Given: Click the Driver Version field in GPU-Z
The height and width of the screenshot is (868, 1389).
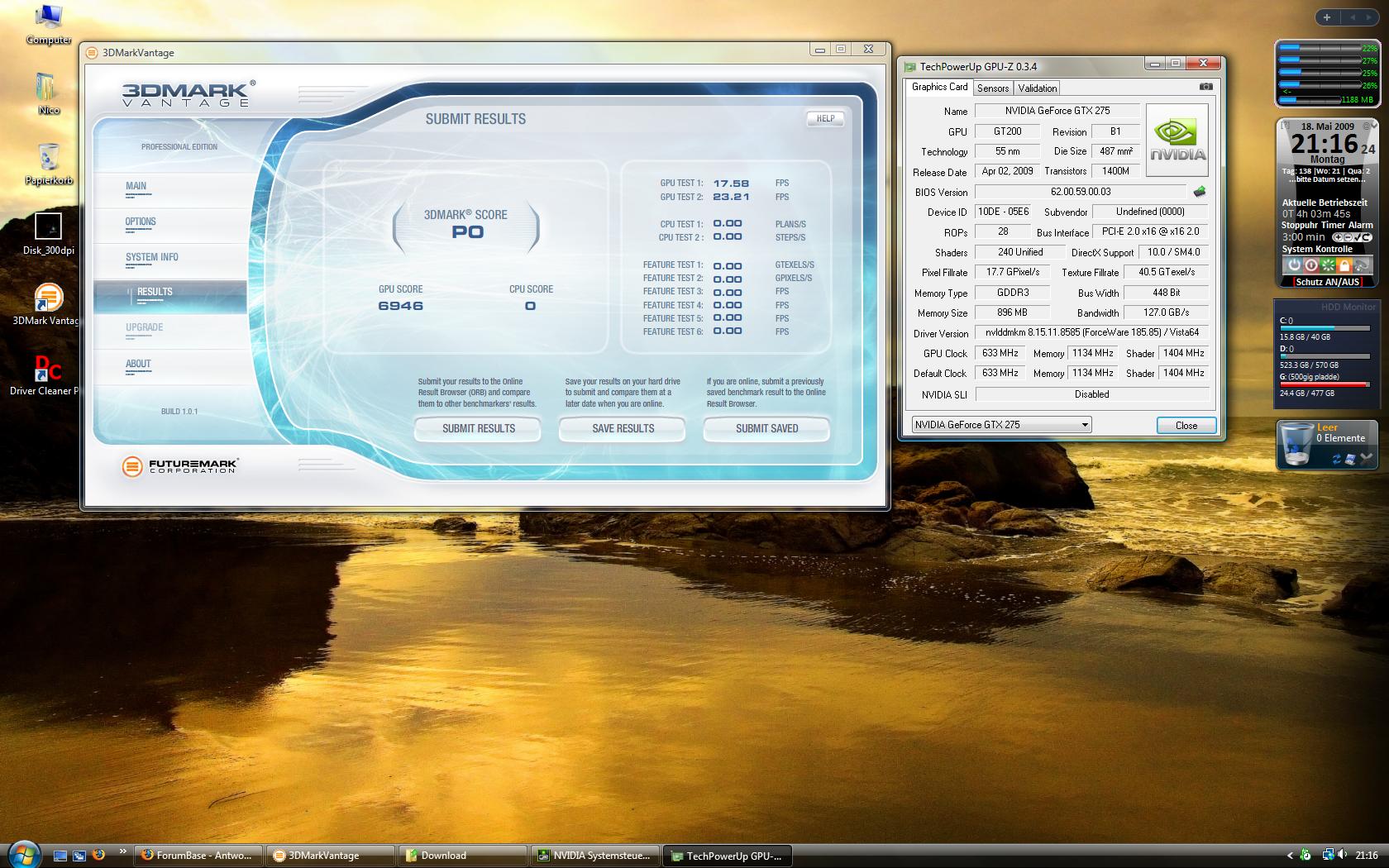Looking at the screenshot, I should pyautogui.click(x=1092, y=332).
